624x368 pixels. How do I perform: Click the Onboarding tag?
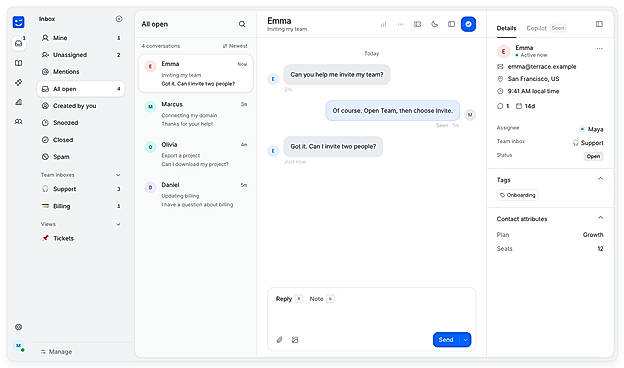coord(517,195)
